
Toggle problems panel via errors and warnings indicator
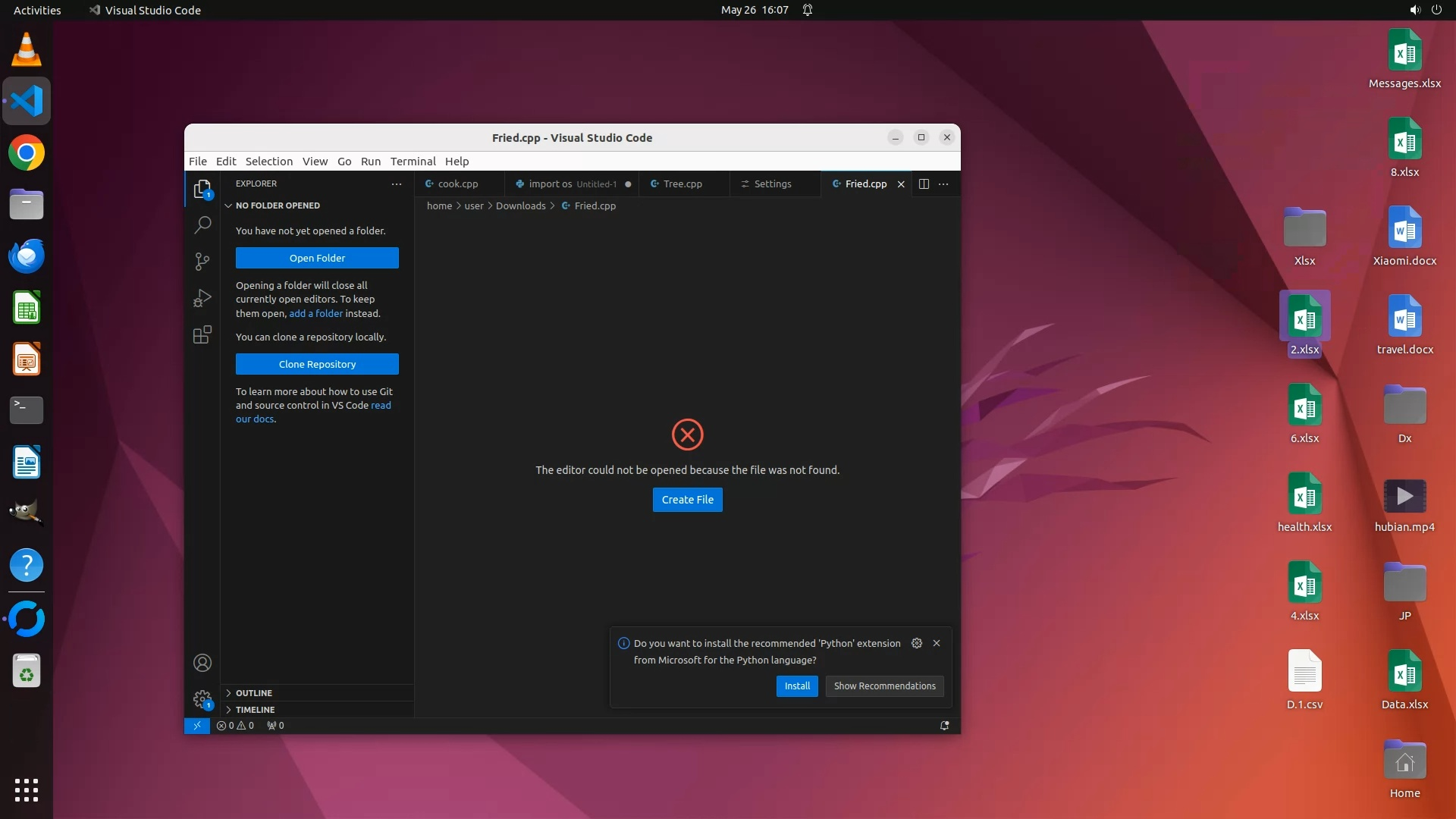click(x=235, y=726)
